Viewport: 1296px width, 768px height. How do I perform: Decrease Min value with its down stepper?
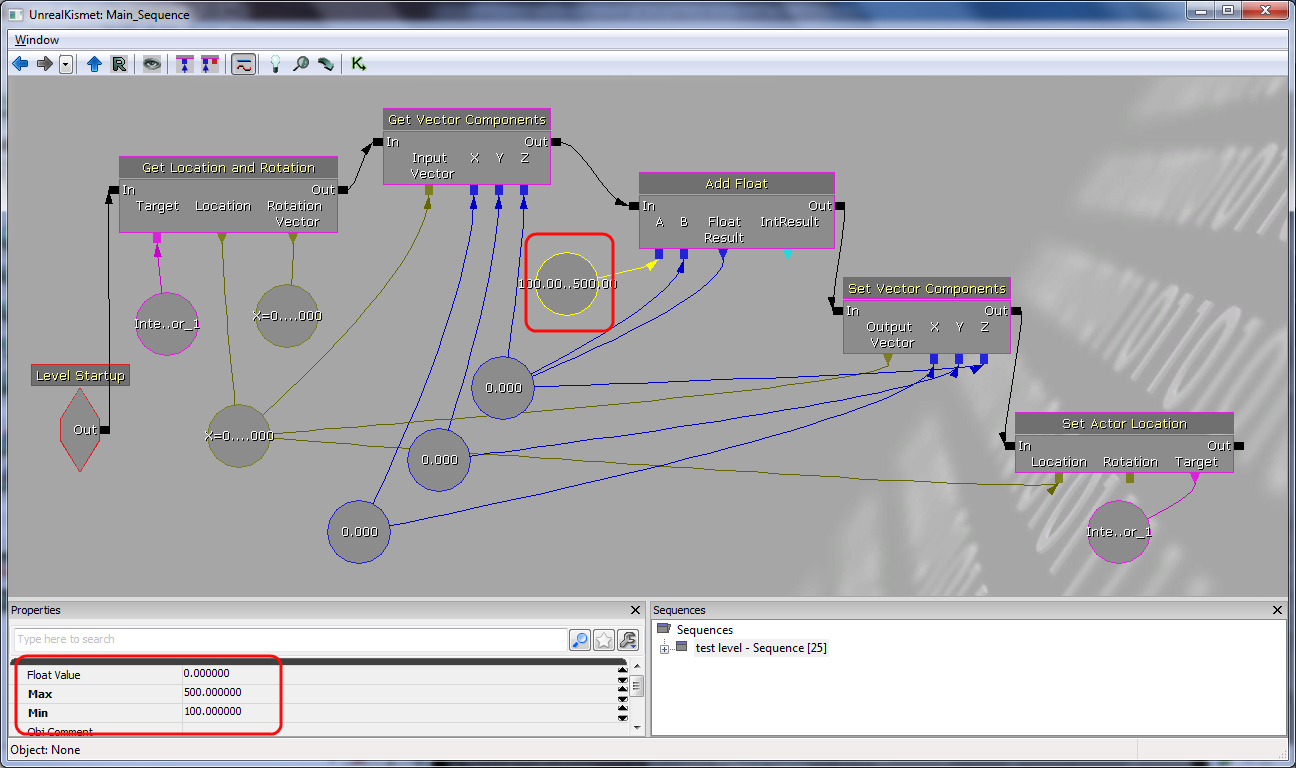(622, 717)
